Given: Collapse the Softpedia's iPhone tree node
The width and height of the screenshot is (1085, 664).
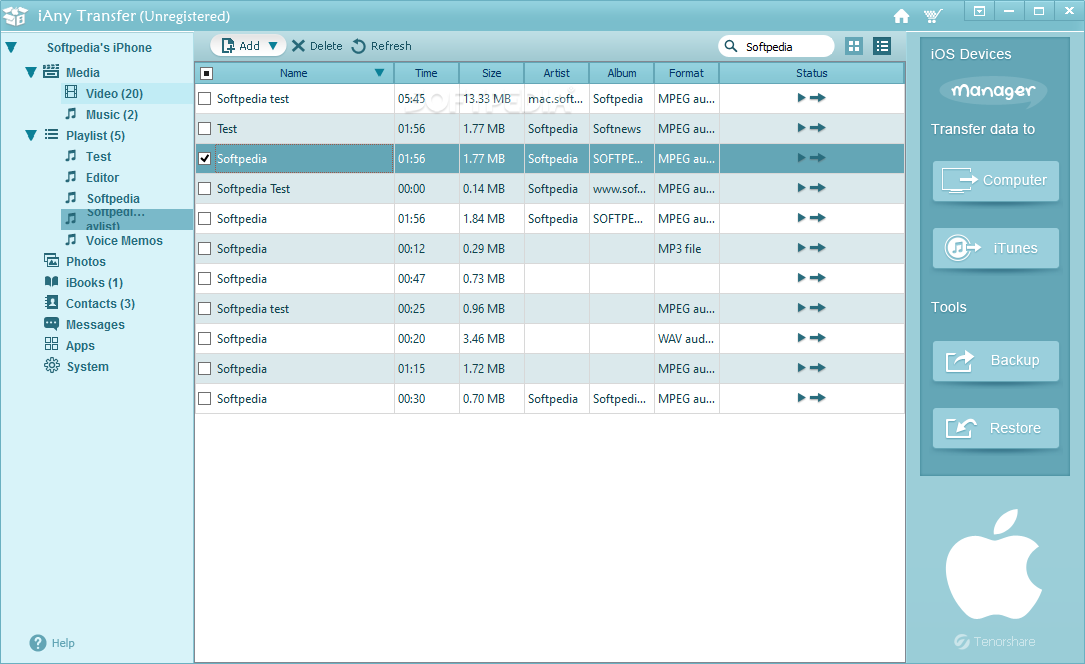Looking at the screenshot, I should coord(11,48).
